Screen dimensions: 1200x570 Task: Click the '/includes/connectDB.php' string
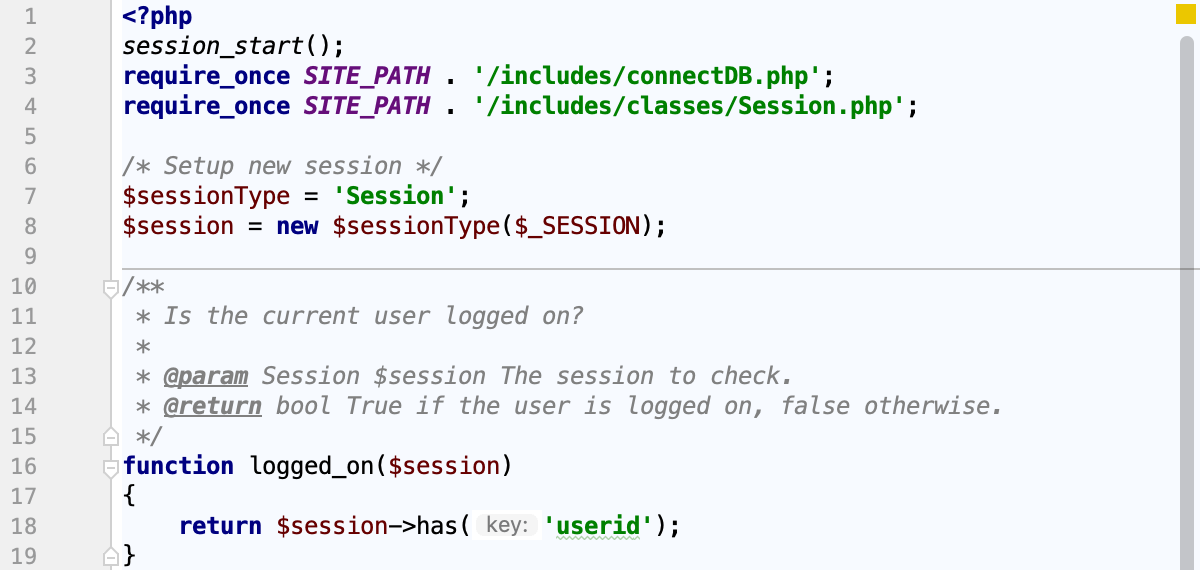[640, 76]
